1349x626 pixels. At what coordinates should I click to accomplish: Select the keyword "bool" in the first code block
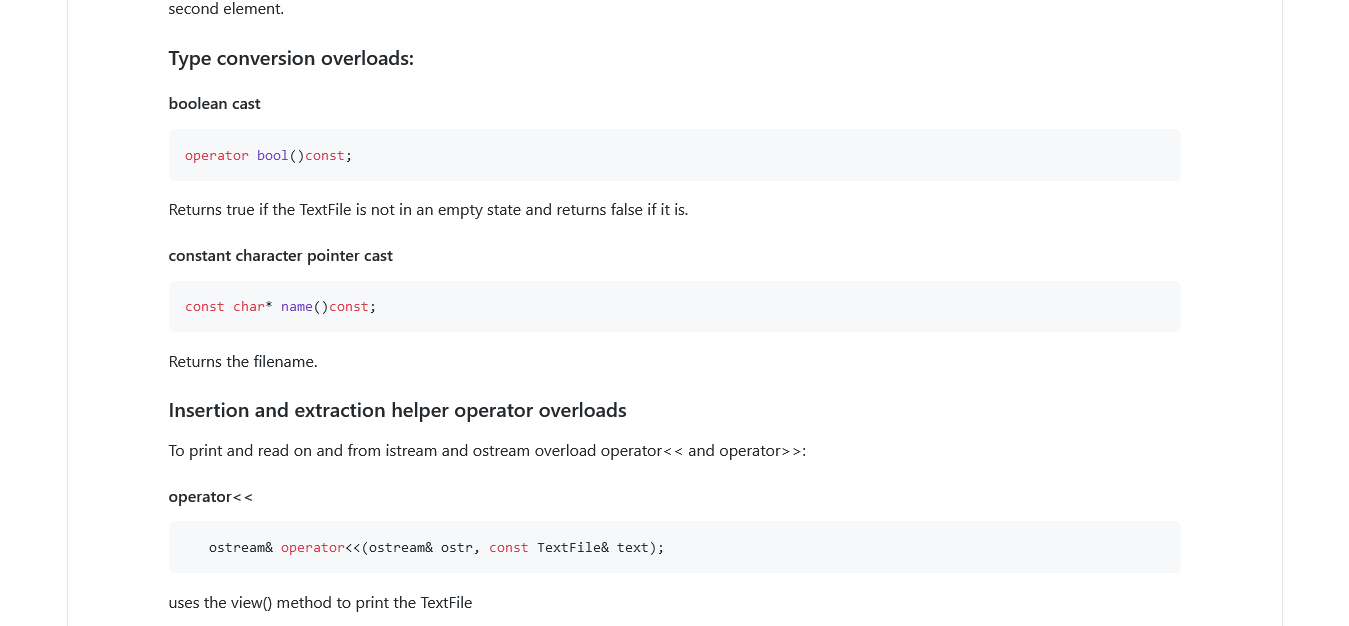point(272,155)
